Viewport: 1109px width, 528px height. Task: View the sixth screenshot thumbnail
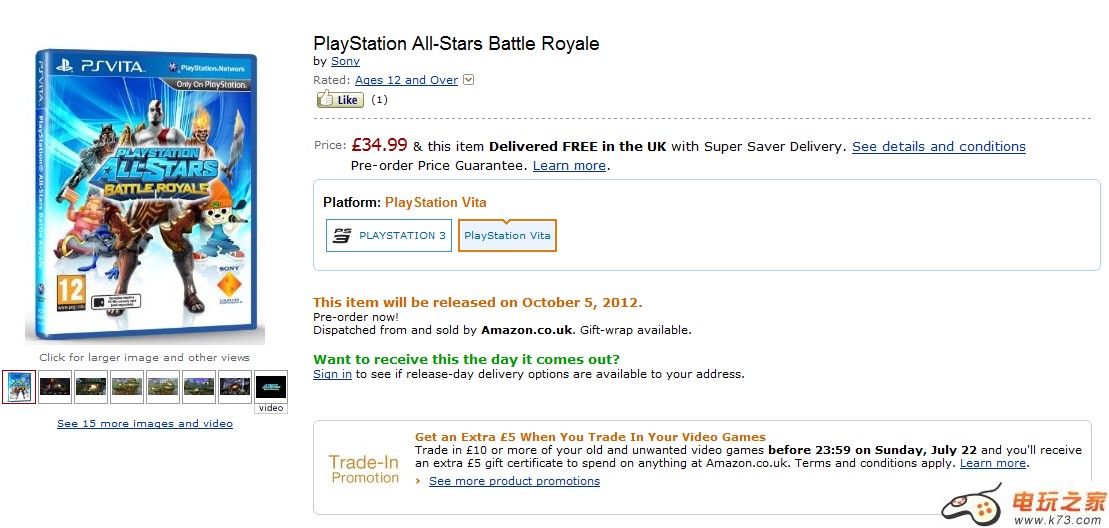tap(199, 386)
